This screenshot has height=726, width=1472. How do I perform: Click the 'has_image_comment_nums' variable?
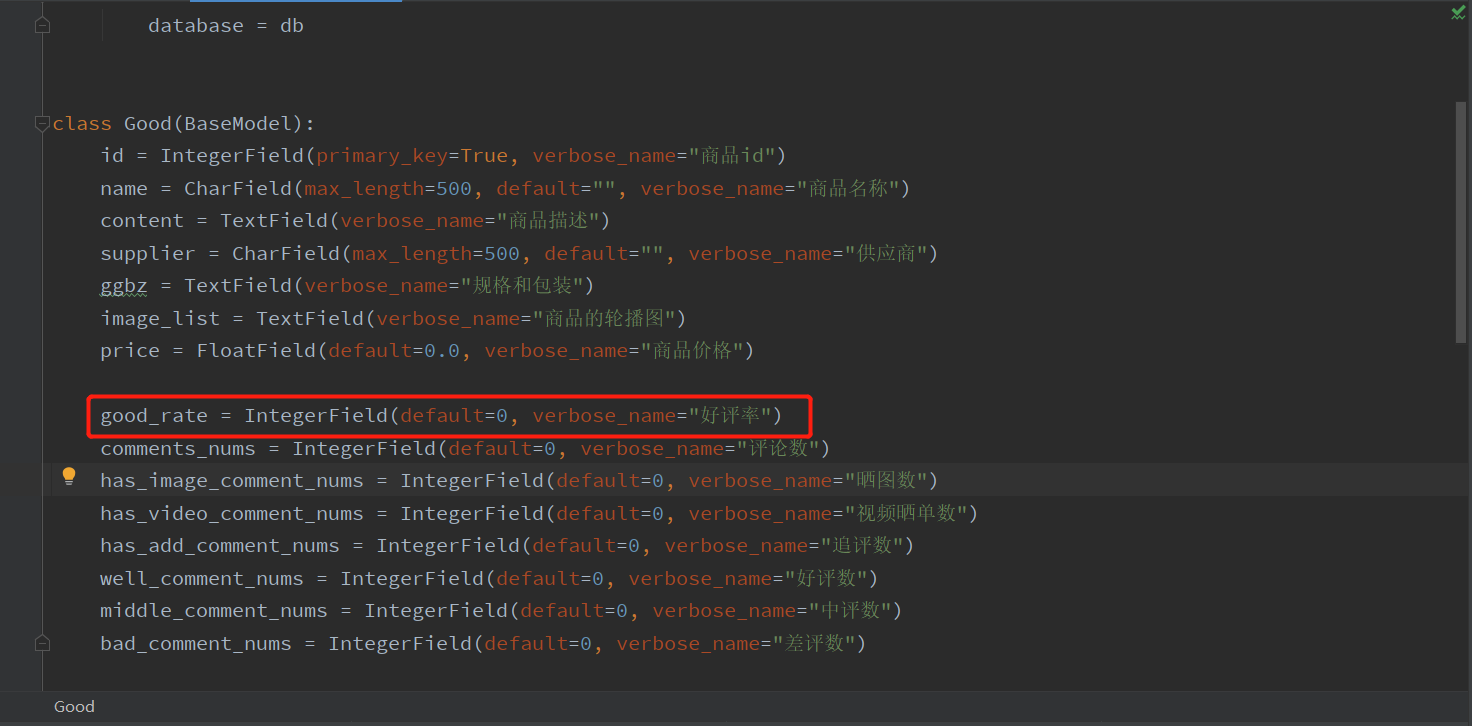tap(232, 481)
